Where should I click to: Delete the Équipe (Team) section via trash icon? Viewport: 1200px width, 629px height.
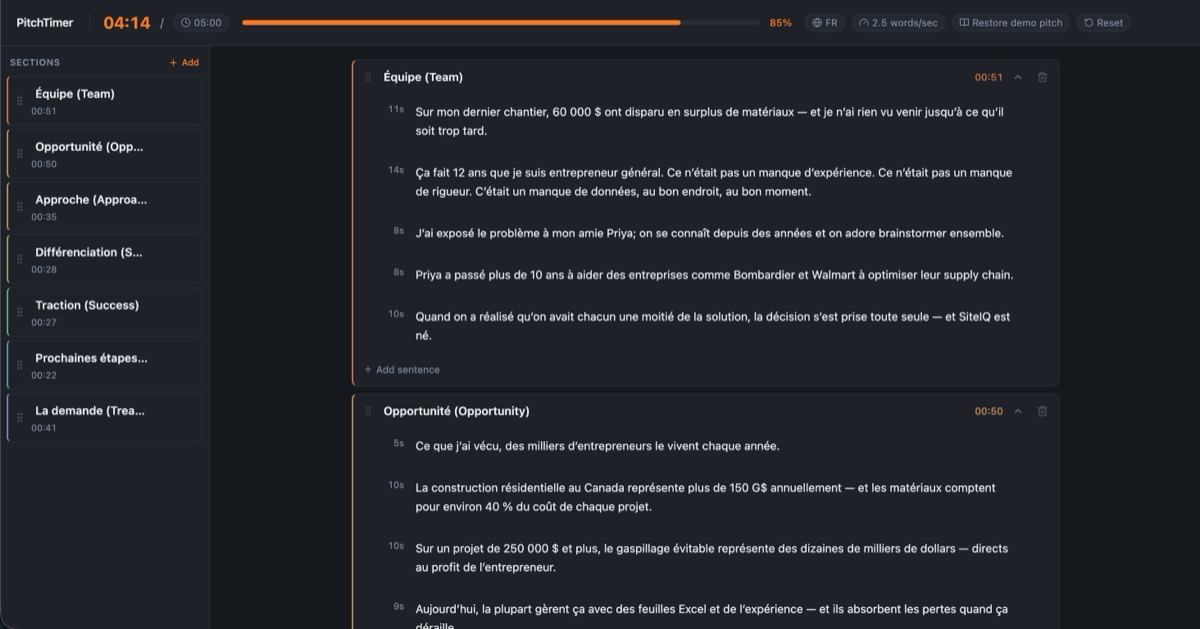[x=1042, y=77]
